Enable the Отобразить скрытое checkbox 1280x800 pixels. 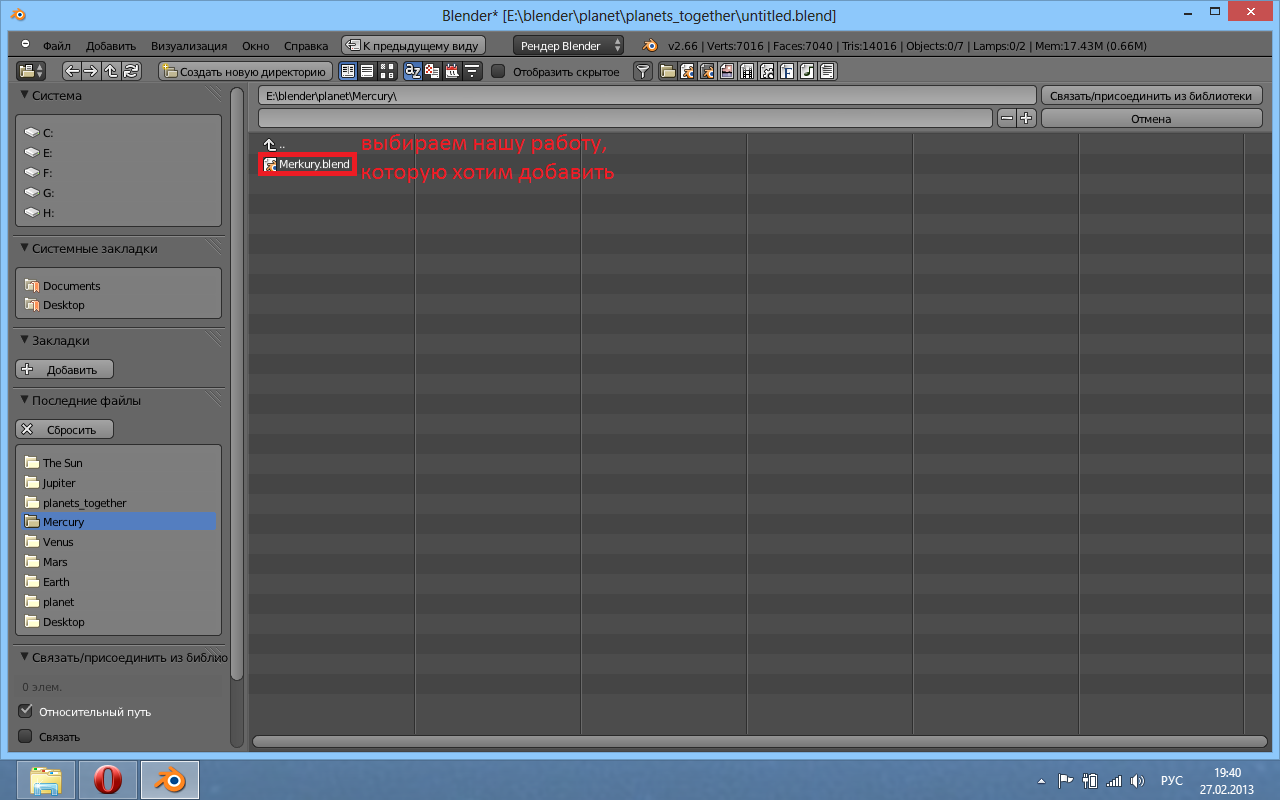[498, 71]
